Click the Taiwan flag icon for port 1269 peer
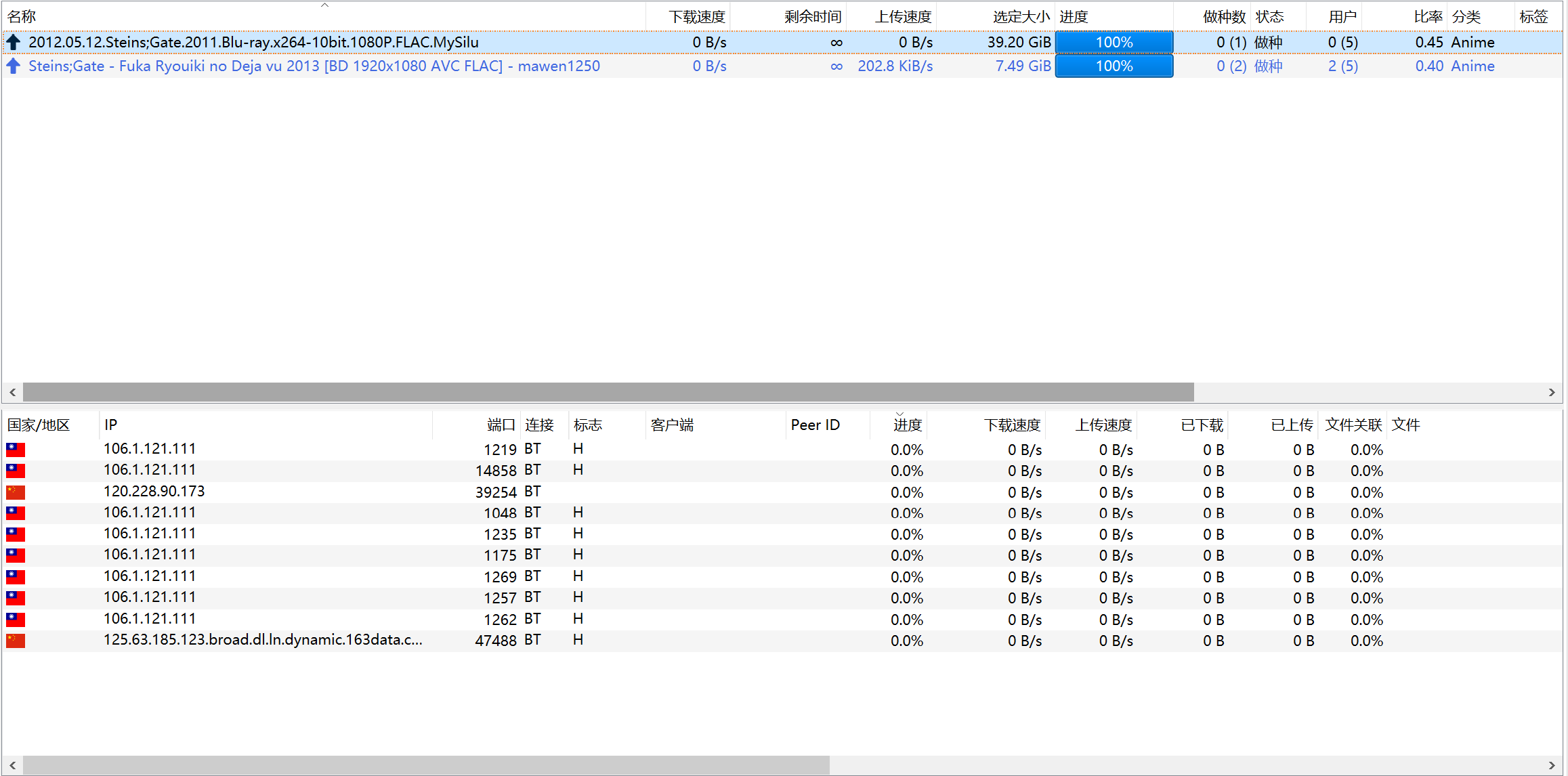The image size is (1568, 776). (x=16, y=577)
